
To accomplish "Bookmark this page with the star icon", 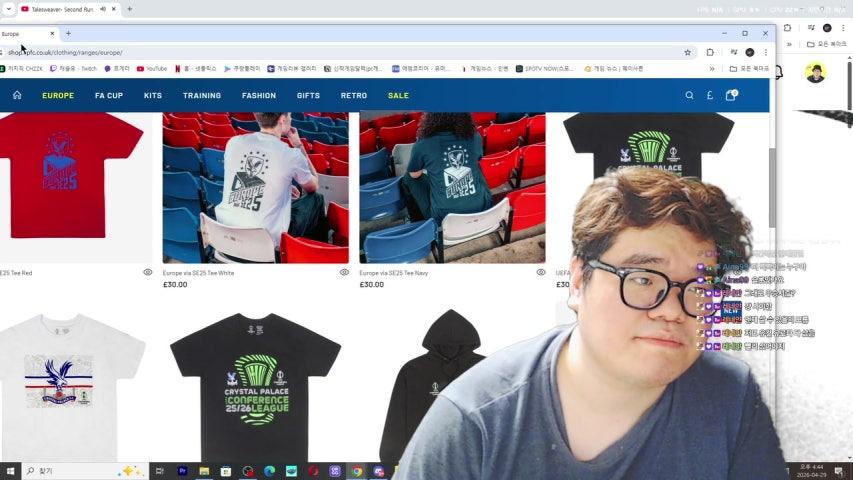I will [688, 53].
